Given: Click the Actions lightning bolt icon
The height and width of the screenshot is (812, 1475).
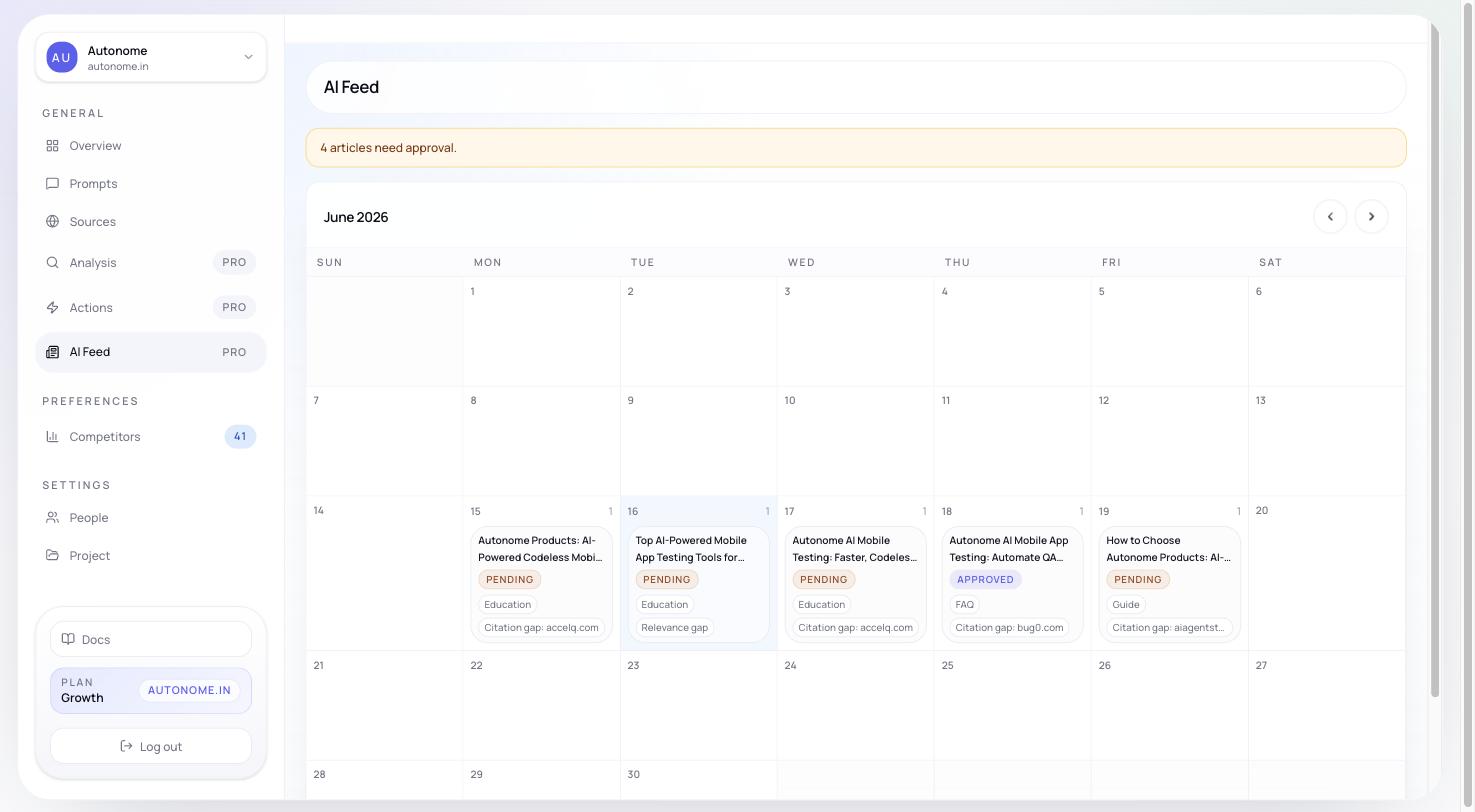Looking at the screenshot, I should click(x=52, y=308).
